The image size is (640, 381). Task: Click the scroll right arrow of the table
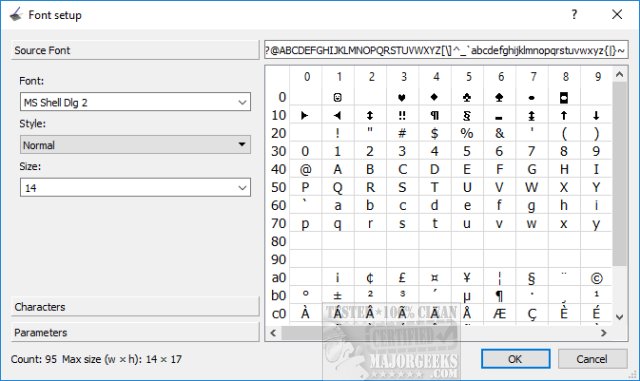pos(604,333)
